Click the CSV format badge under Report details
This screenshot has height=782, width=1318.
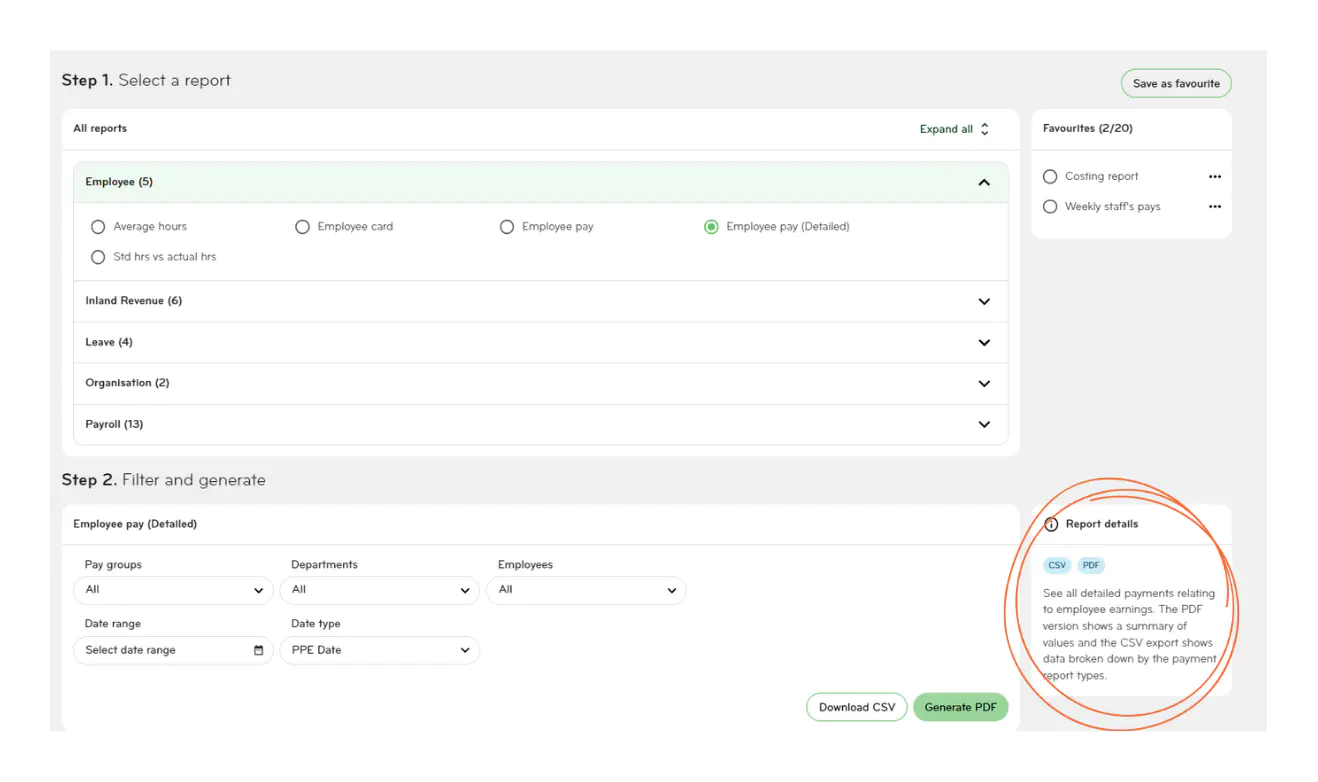[x=1057, y=565]
